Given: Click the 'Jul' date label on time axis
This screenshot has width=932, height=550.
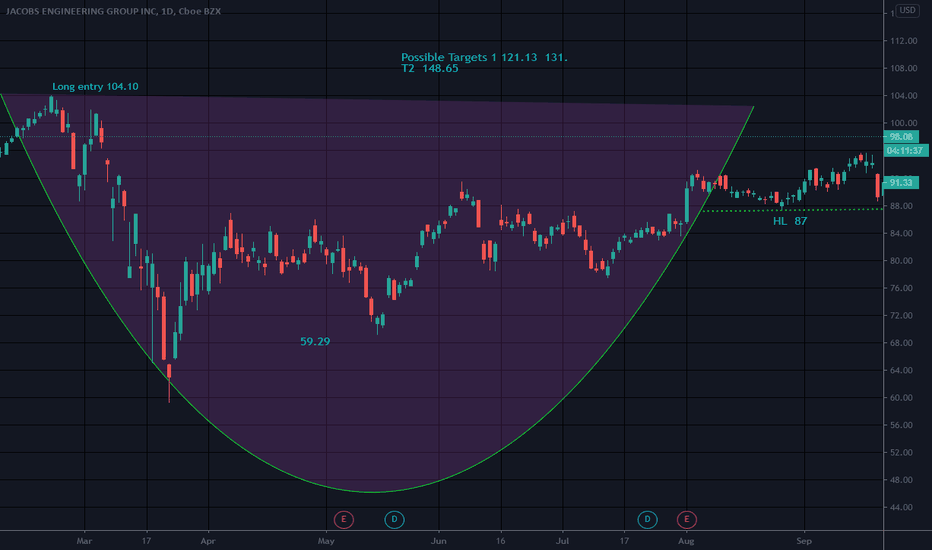Looking at the screenshot, I should click(562, 541).
